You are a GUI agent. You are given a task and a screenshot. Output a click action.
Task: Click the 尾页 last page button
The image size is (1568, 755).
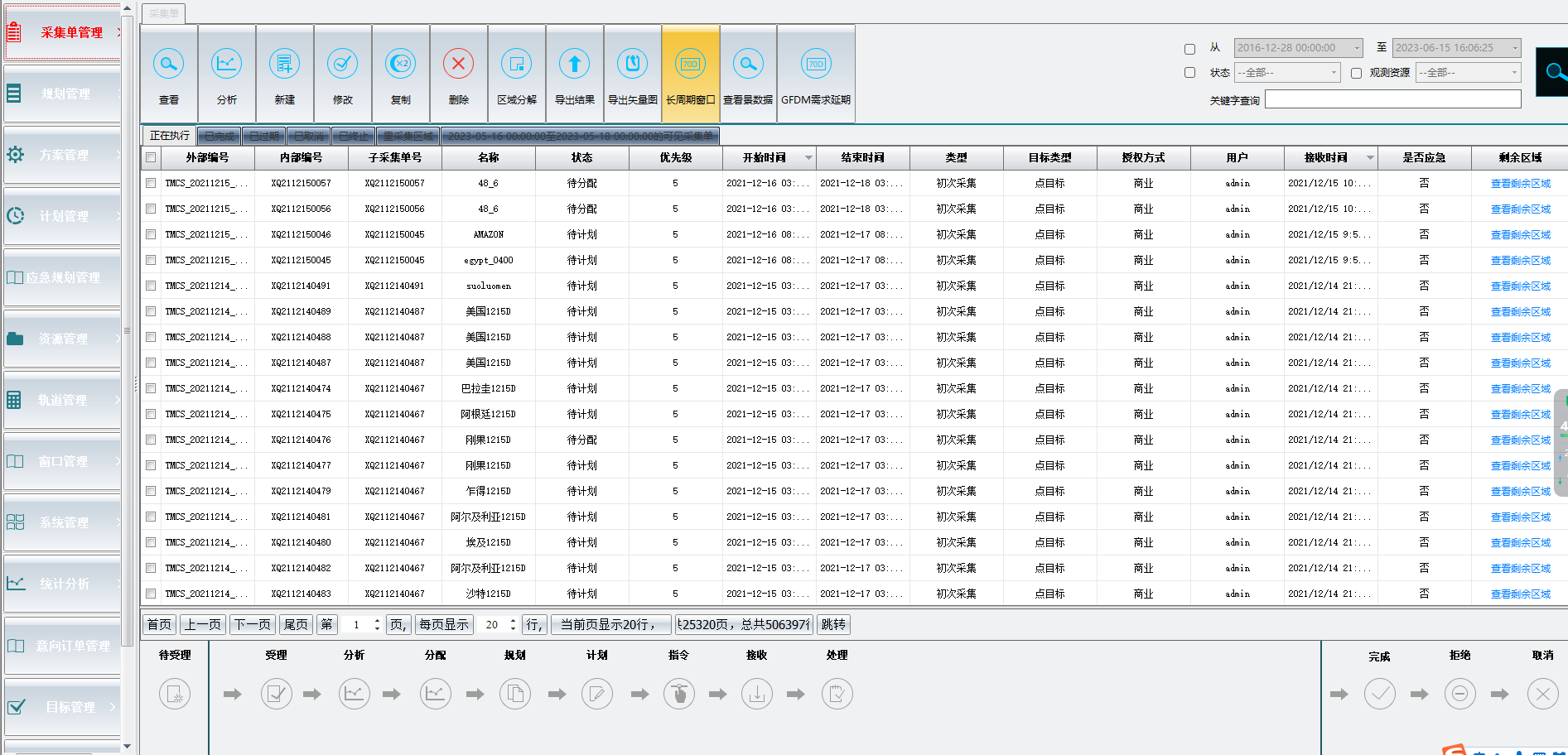295,624
